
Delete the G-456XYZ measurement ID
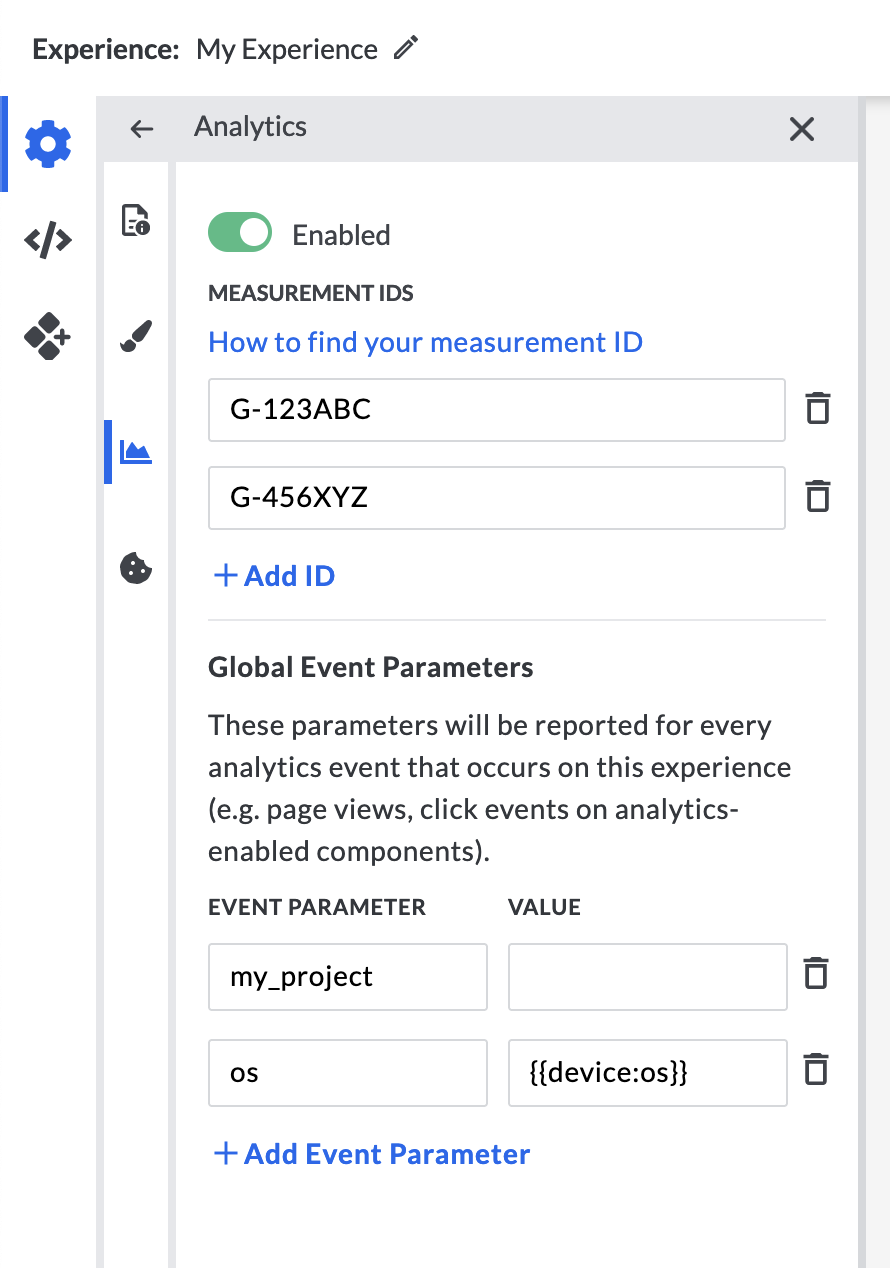tap(817, 496)
